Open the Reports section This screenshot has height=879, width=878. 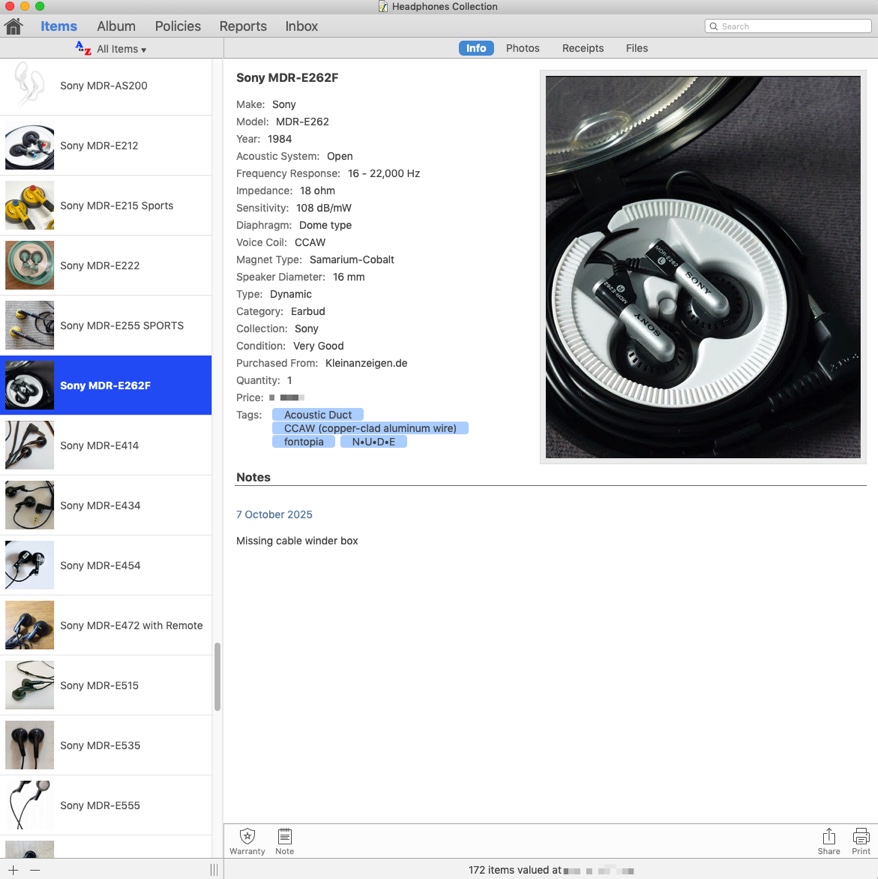[243, 26]
